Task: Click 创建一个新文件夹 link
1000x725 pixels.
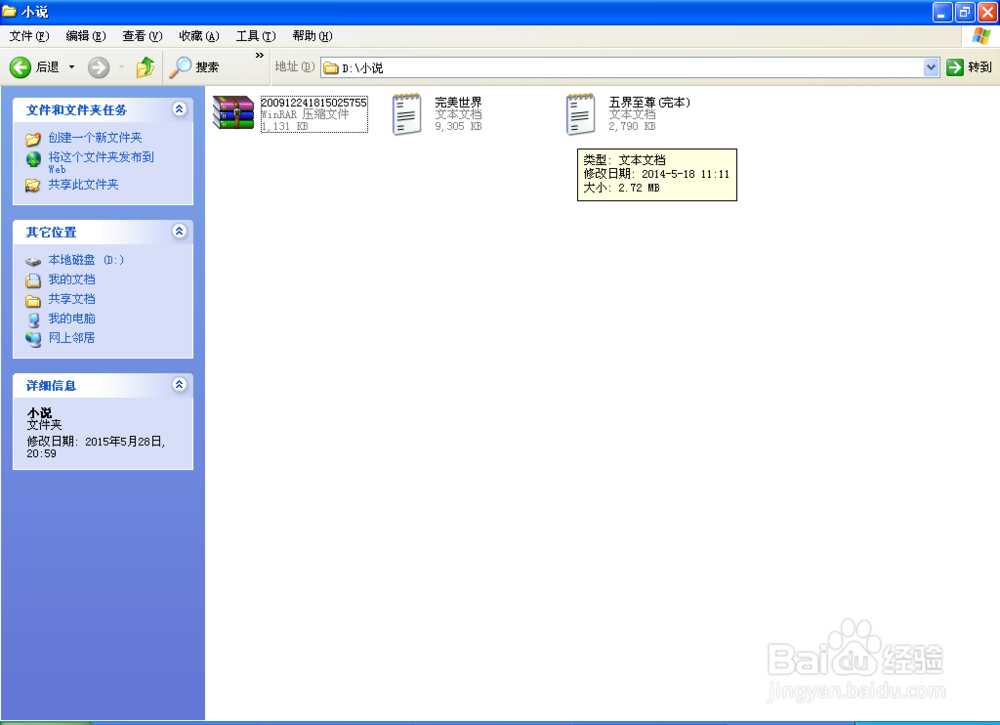Action: click(x=95, y=138)
